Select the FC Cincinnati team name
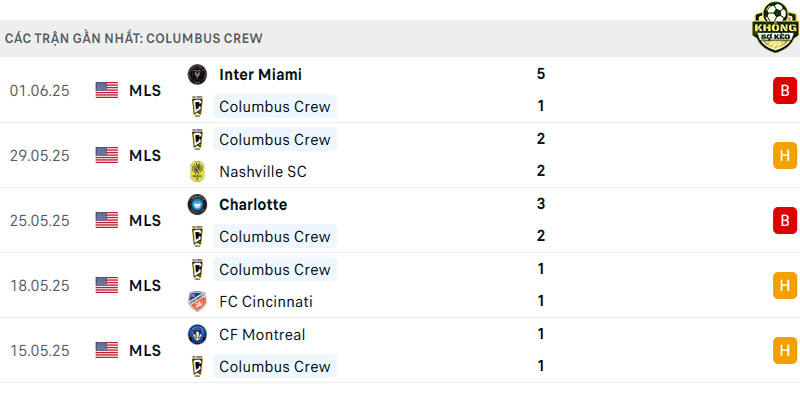Image resolution: width=800 pixels, height=400 pixels. point(266,302)
